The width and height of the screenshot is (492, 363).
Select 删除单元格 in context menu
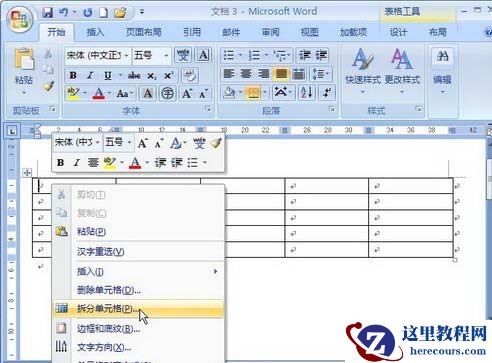(x=138, y=290)
